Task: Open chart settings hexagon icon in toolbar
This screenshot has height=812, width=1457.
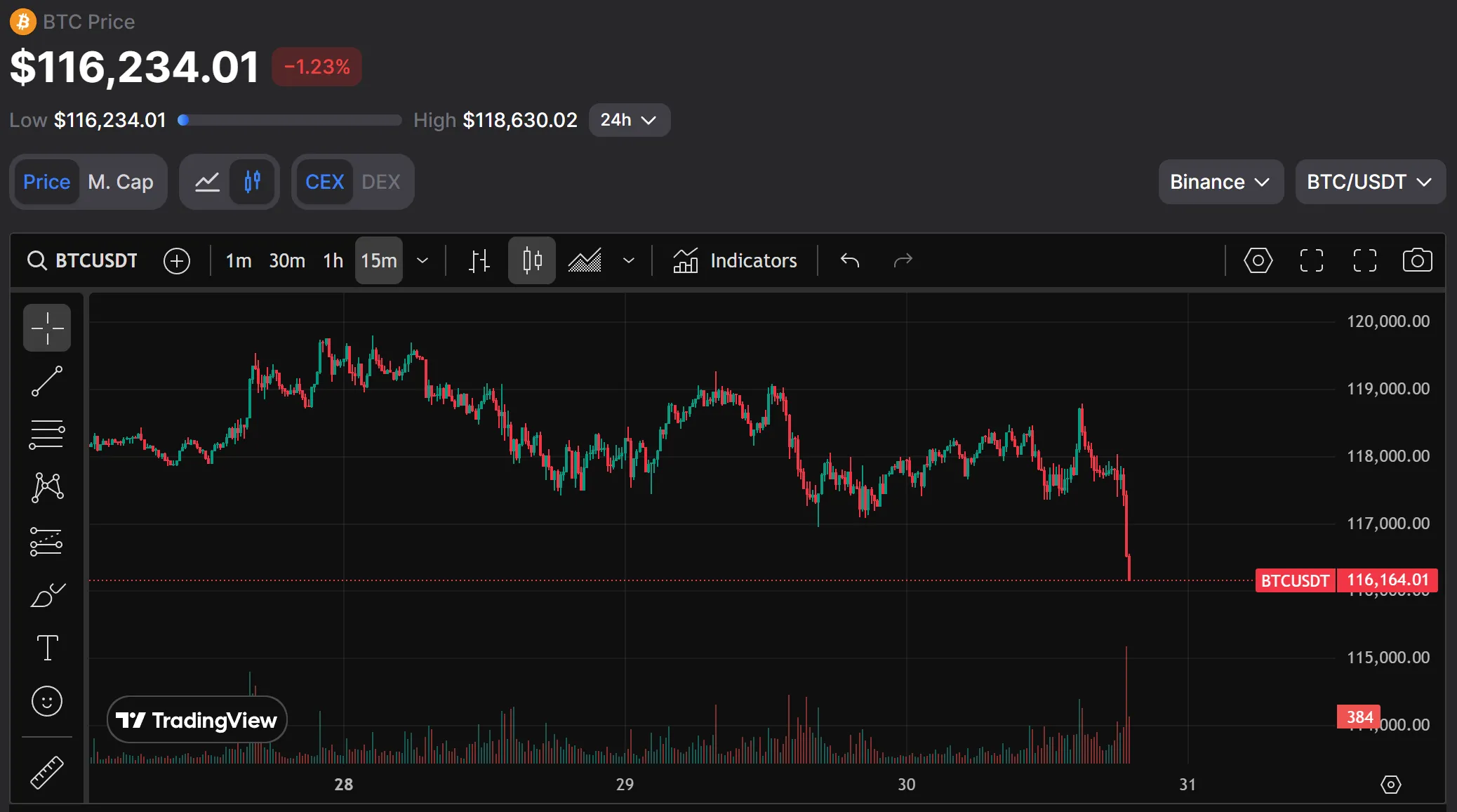Action: click(1258, 260)
